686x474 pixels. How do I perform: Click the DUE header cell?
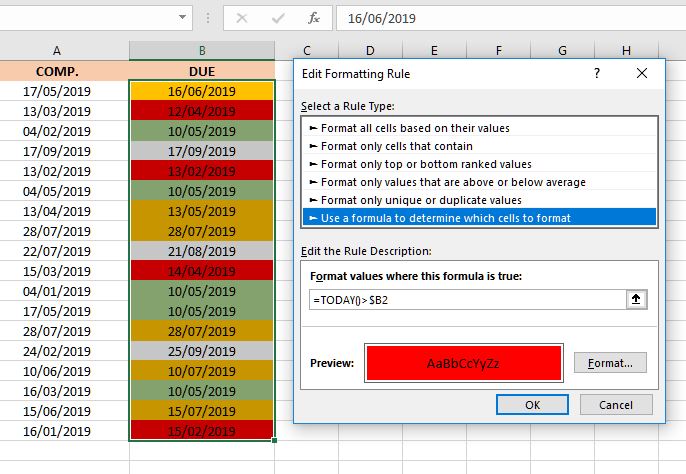[x=202, y=71]
